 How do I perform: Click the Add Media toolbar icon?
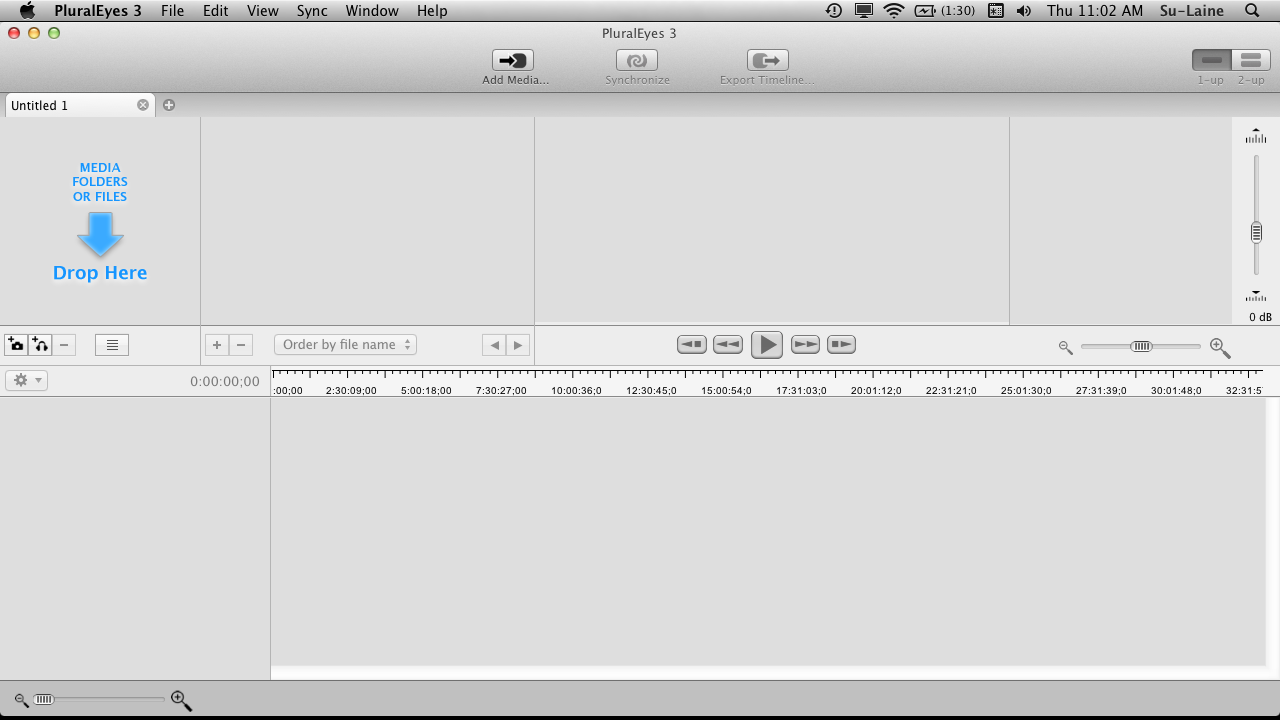click(513, 61)
